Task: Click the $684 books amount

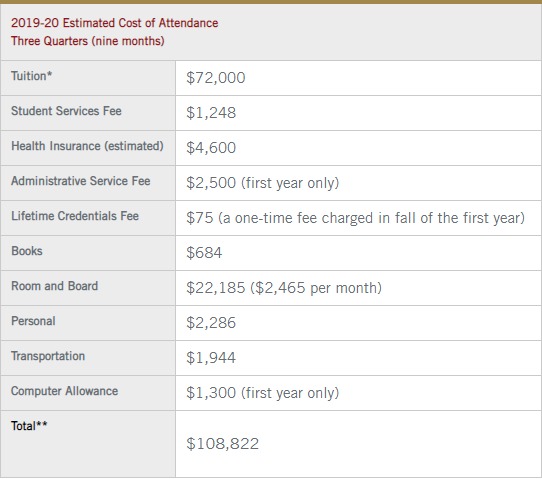Action: pos(204,253)
